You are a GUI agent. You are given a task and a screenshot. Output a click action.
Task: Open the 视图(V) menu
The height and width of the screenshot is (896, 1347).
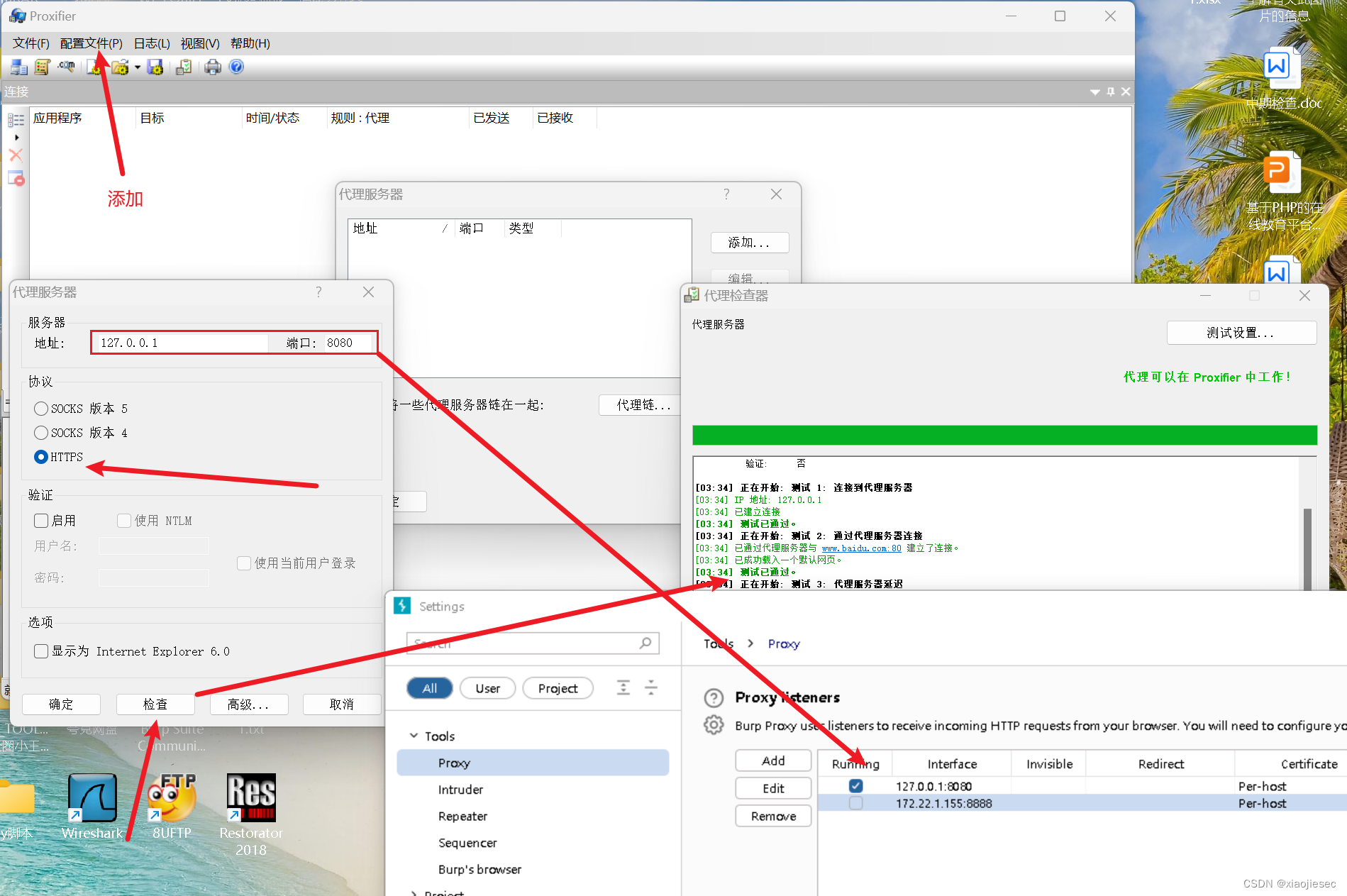(x=200, y=43)
